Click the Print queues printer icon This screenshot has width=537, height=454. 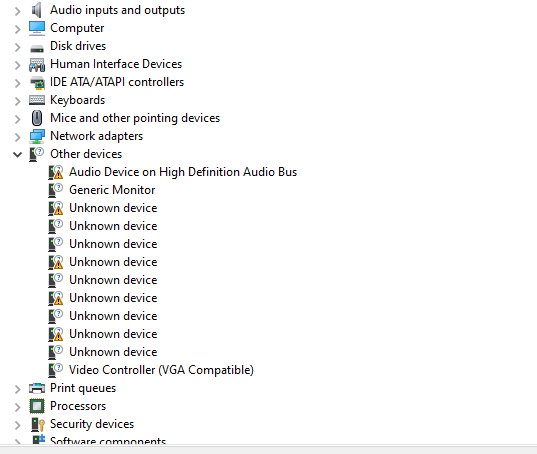click(37, 388)
